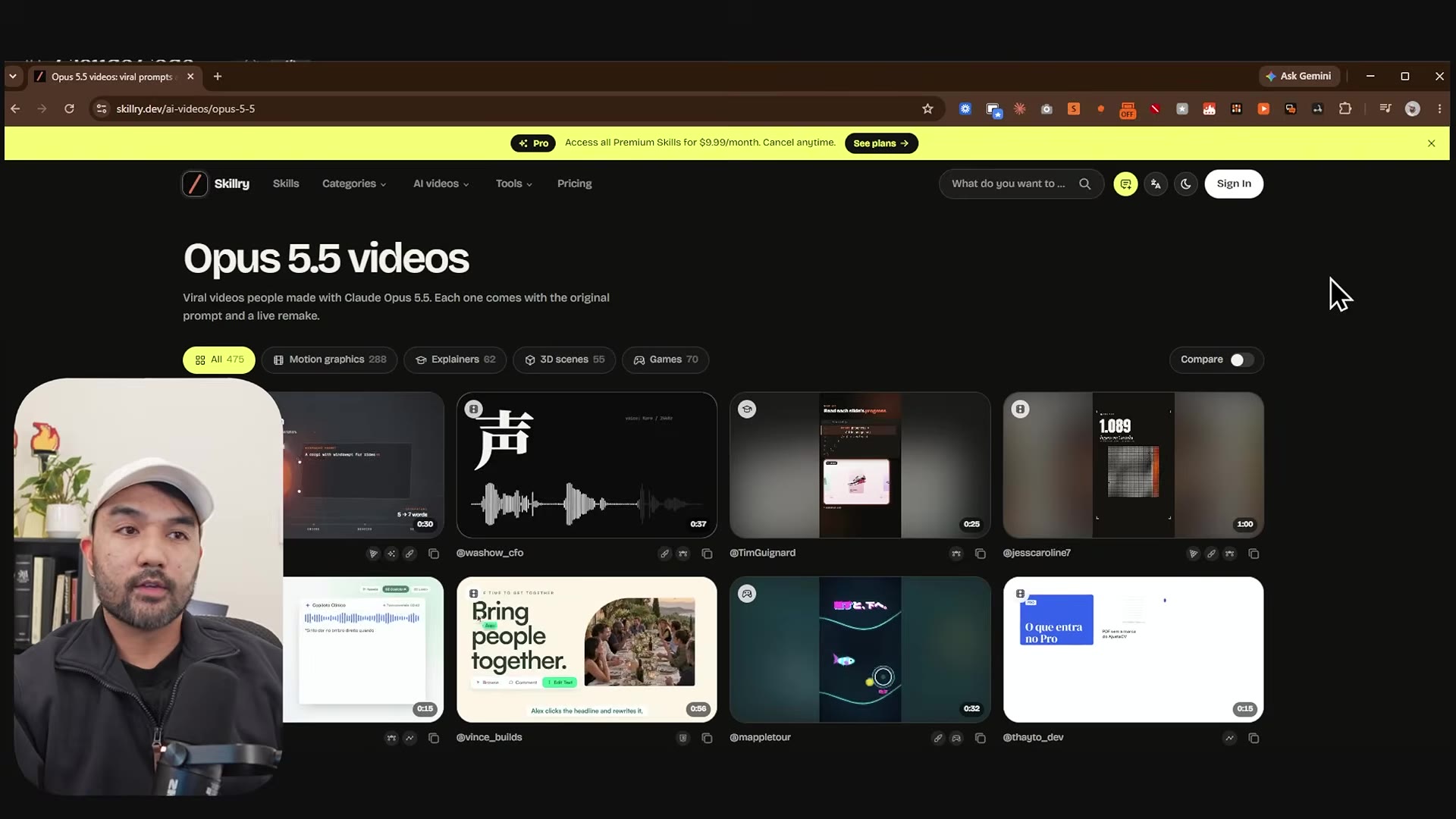Select the 3D scenes filter
Image resolution: width=1456 pixels, height=819 pixels.
click(564, 359)
